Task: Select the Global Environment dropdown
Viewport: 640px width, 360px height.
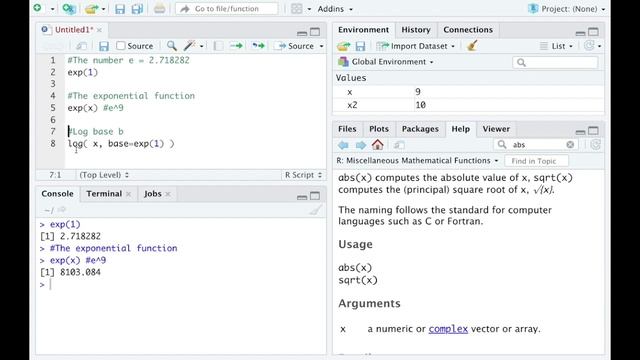Action: coord(386,62)
